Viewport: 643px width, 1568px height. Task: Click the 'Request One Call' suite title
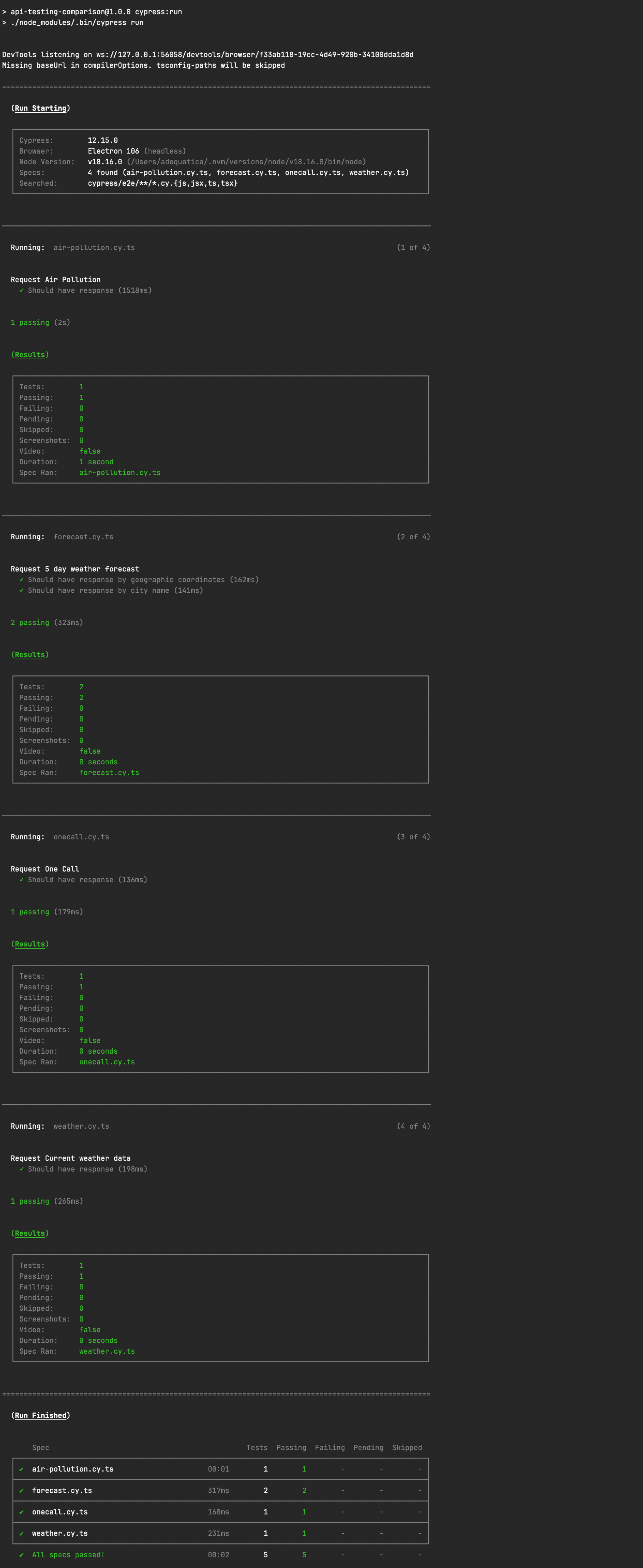pos(45,869)
